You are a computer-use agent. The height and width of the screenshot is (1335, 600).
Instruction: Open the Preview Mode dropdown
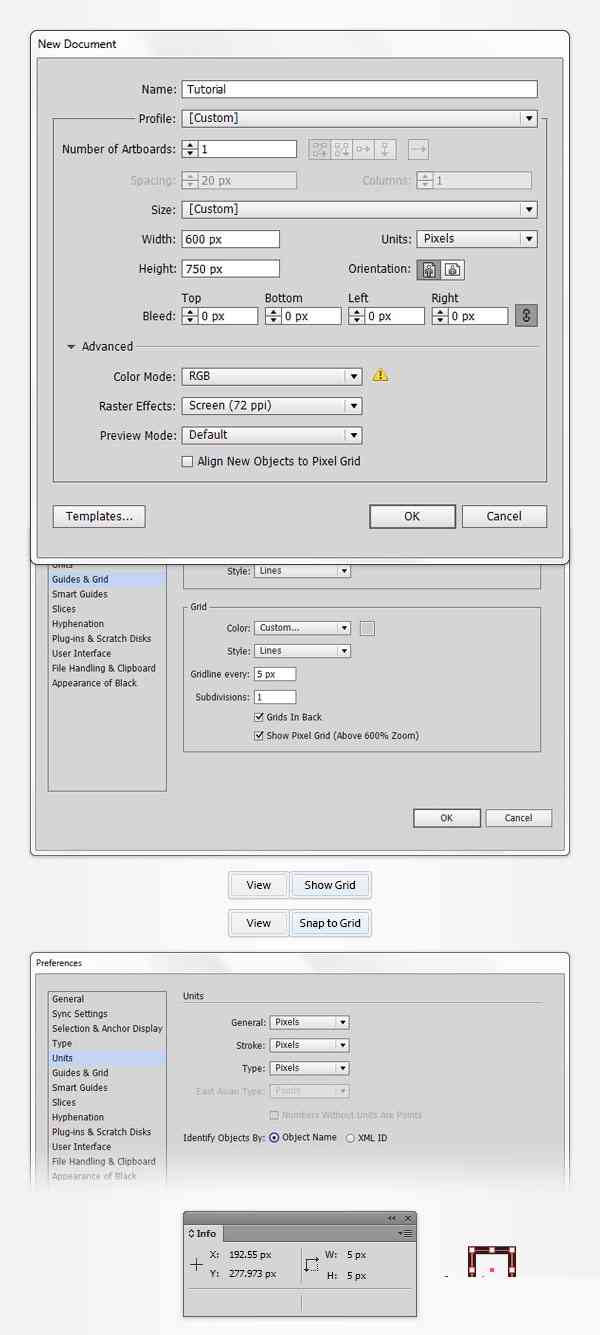point(272,435)
